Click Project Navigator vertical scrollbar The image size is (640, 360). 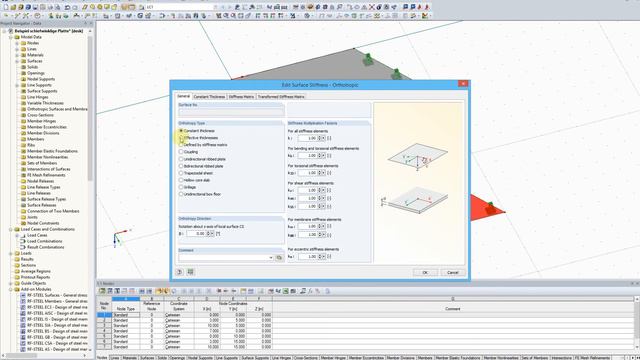pyautogui.click(x=90, y=110)
